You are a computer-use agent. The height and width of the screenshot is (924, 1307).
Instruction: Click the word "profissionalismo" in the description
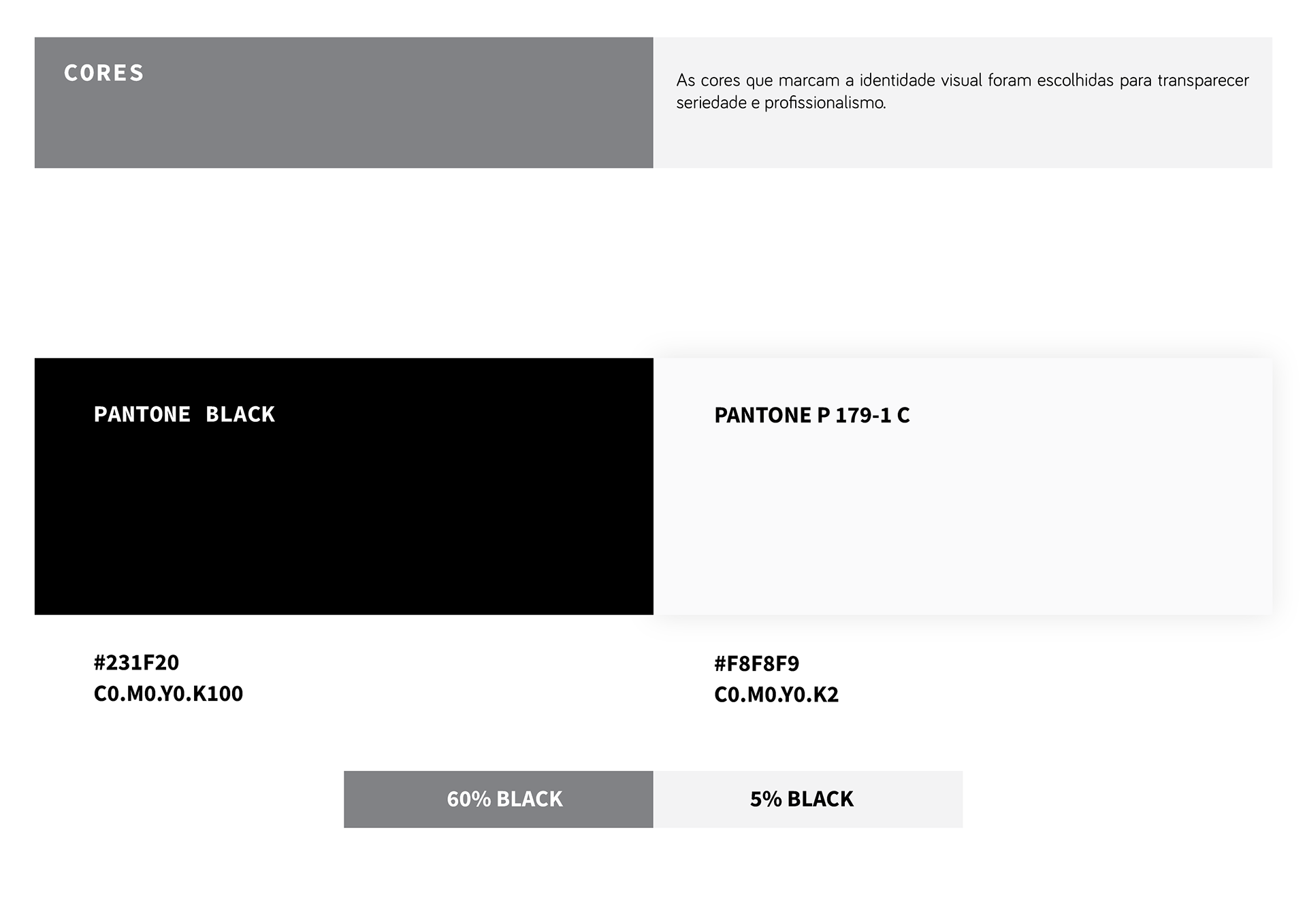(824, 103)
